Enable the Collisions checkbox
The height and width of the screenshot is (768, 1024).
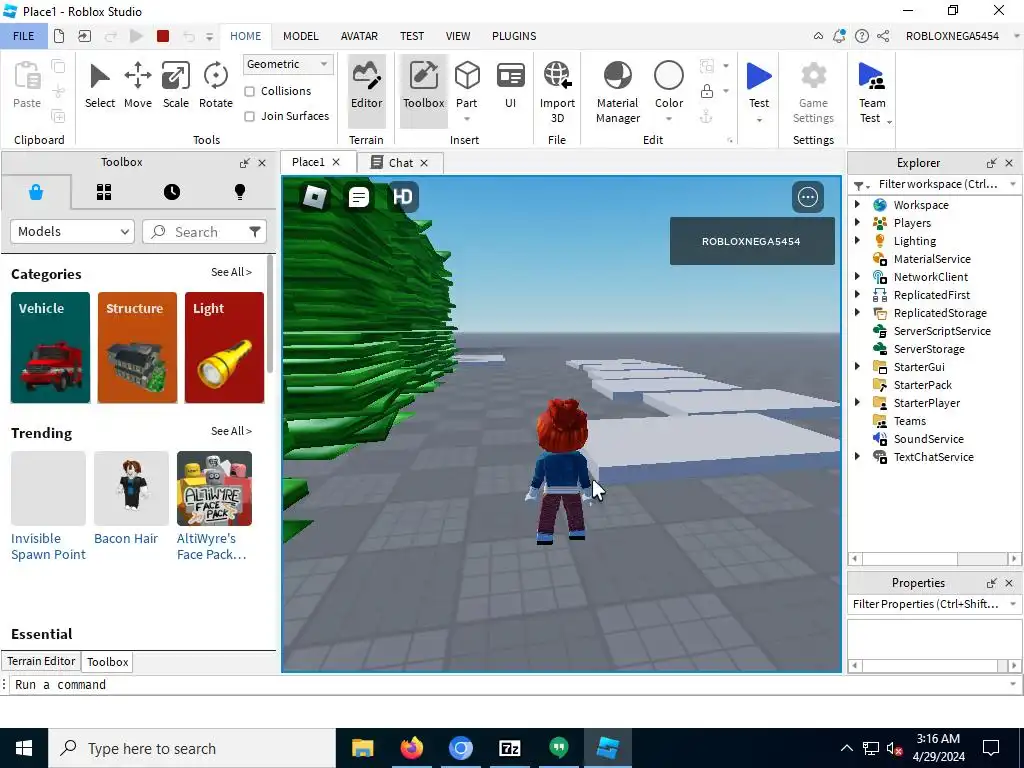pyautogui.click(x=249, y=91)
